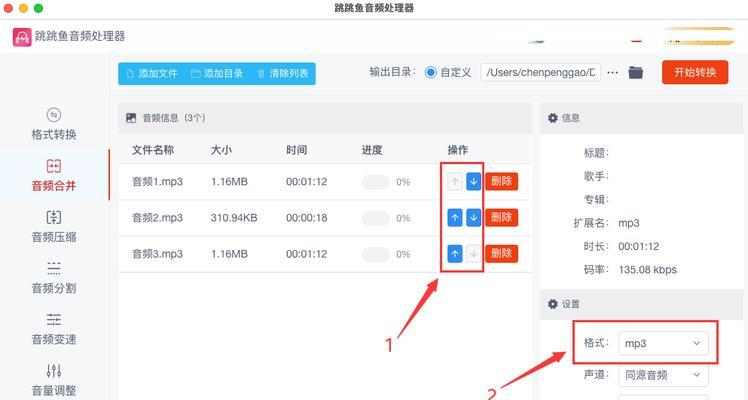Click the 添加文件 button
The height and width of the screenshot is (400, 748).
pos(152,73)
